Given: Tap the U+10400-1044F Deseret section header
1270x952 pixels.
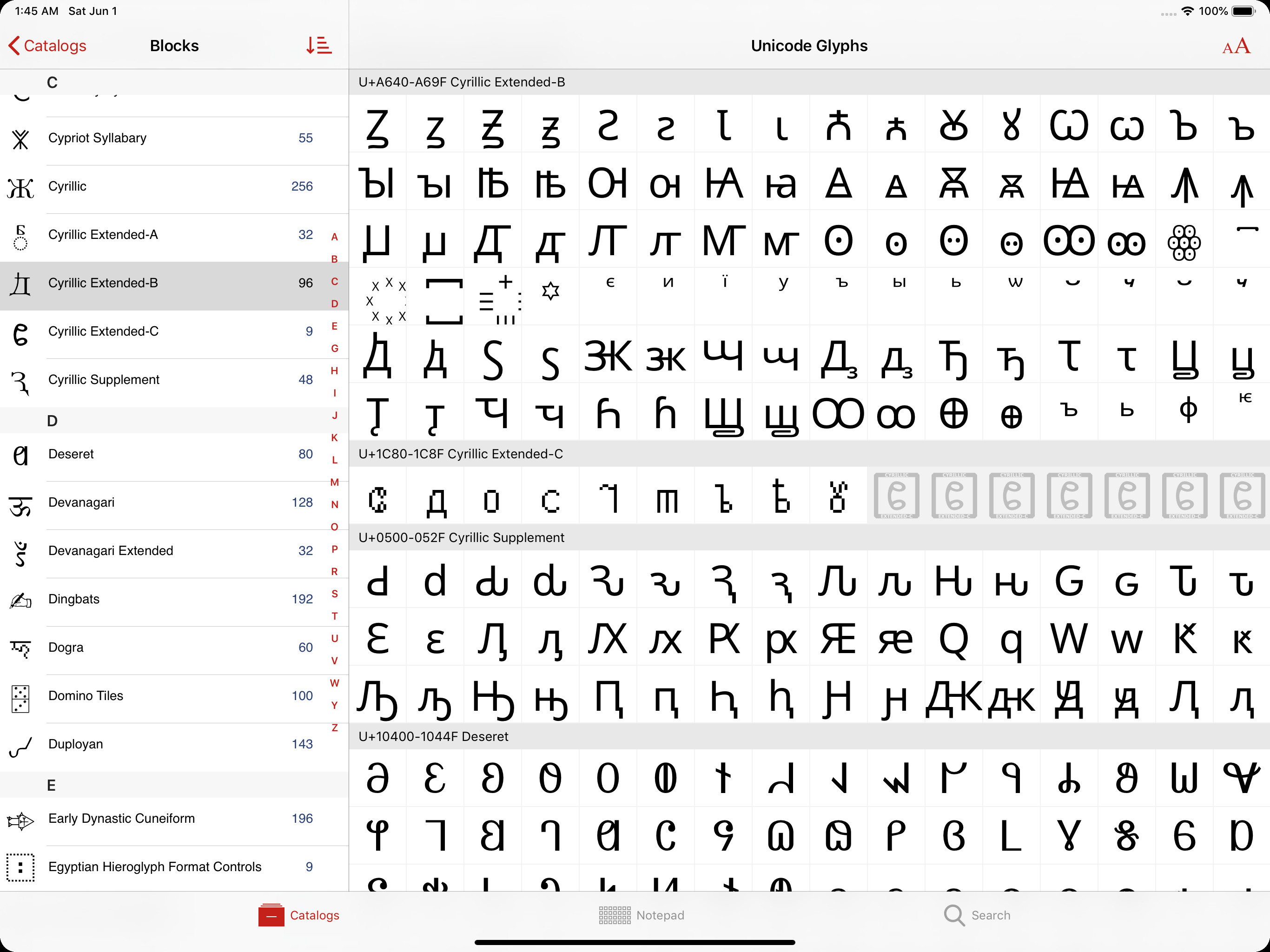Looking at the screenshot, I should click(809, 736).
